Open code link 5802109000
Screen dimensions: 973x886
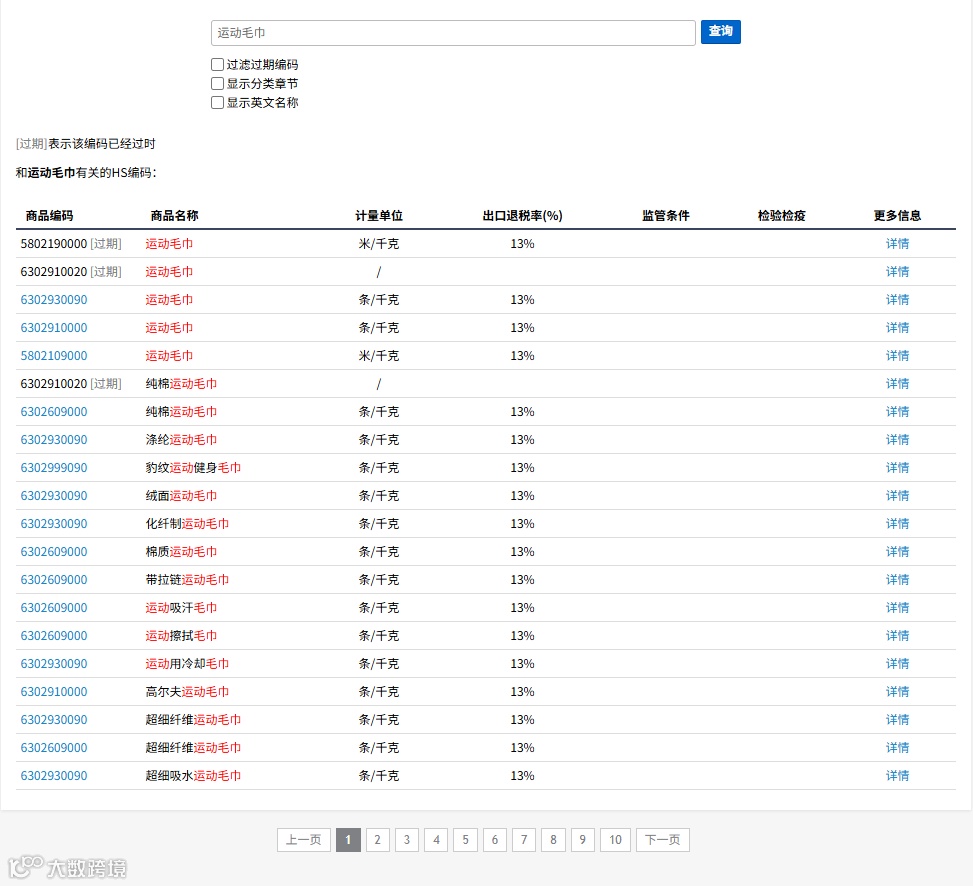(54, 356)
